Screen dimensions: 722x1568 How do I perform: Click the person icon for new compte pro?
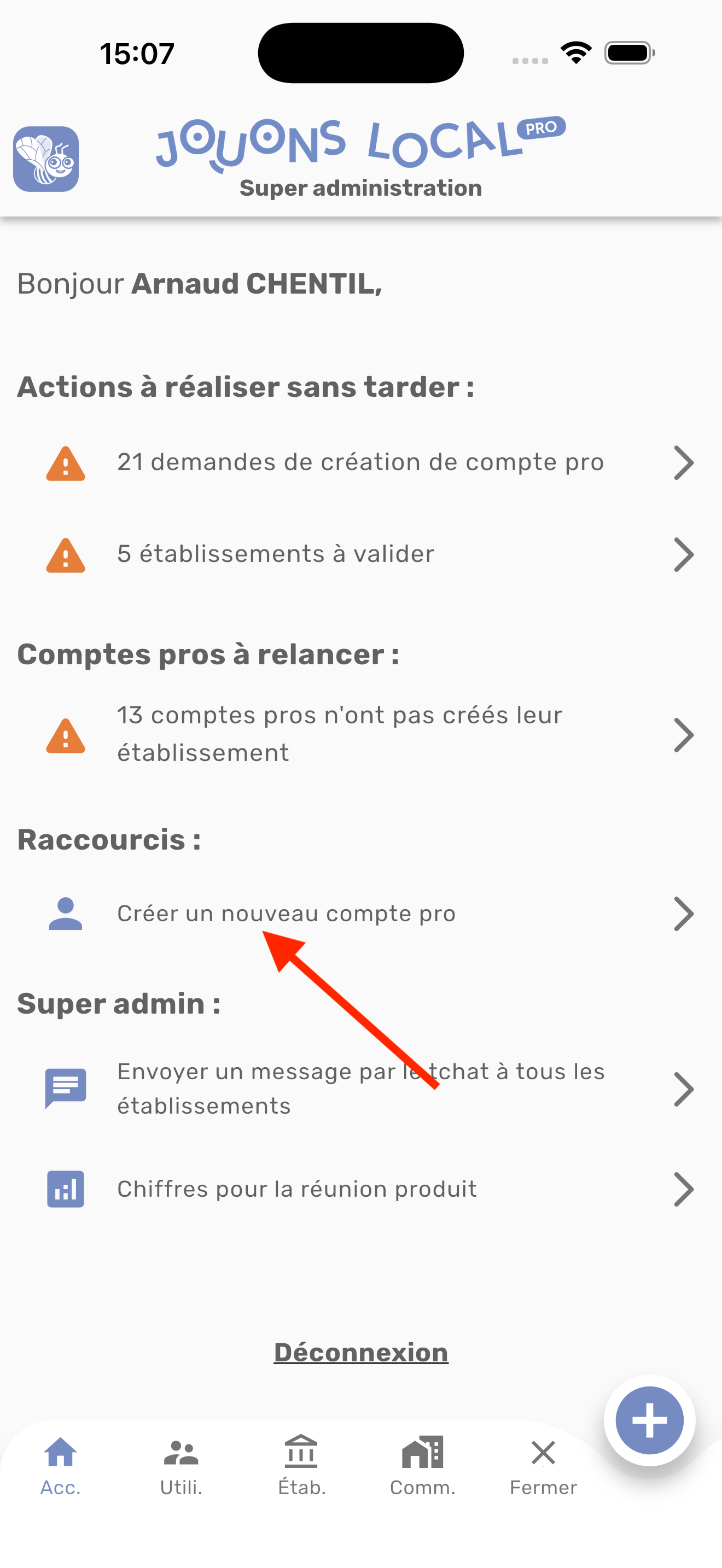tap(66, 914)
